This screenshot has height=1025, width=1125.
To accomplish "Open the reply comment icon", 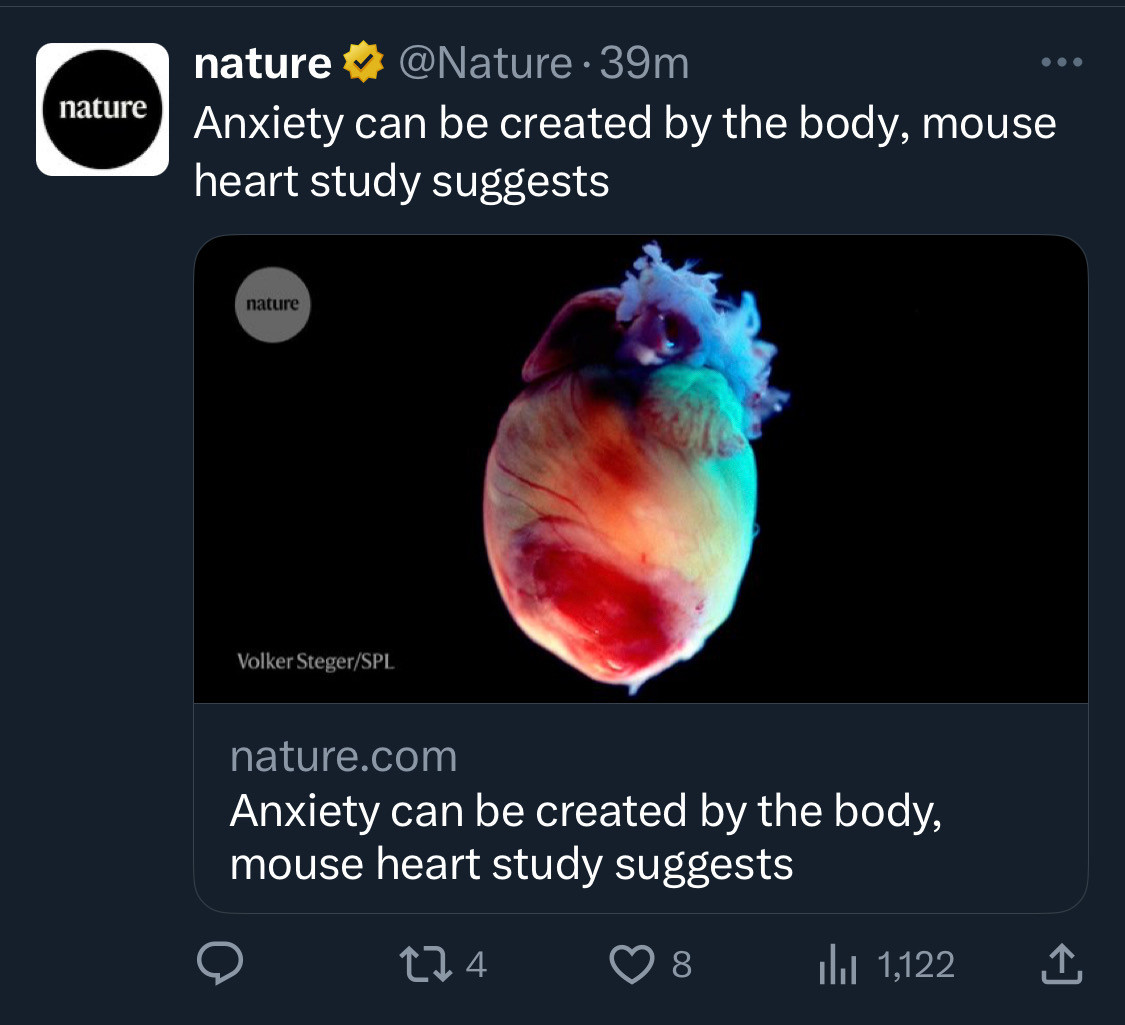I will pos(220,963).
